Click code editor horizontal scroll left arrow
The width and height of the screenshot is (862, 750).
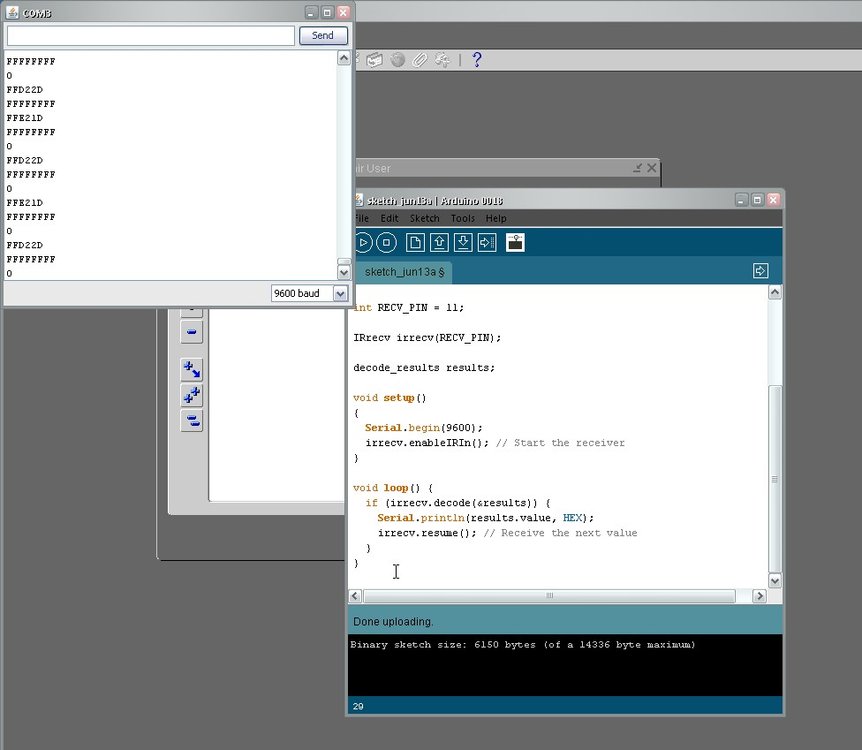tap(355, 596)
